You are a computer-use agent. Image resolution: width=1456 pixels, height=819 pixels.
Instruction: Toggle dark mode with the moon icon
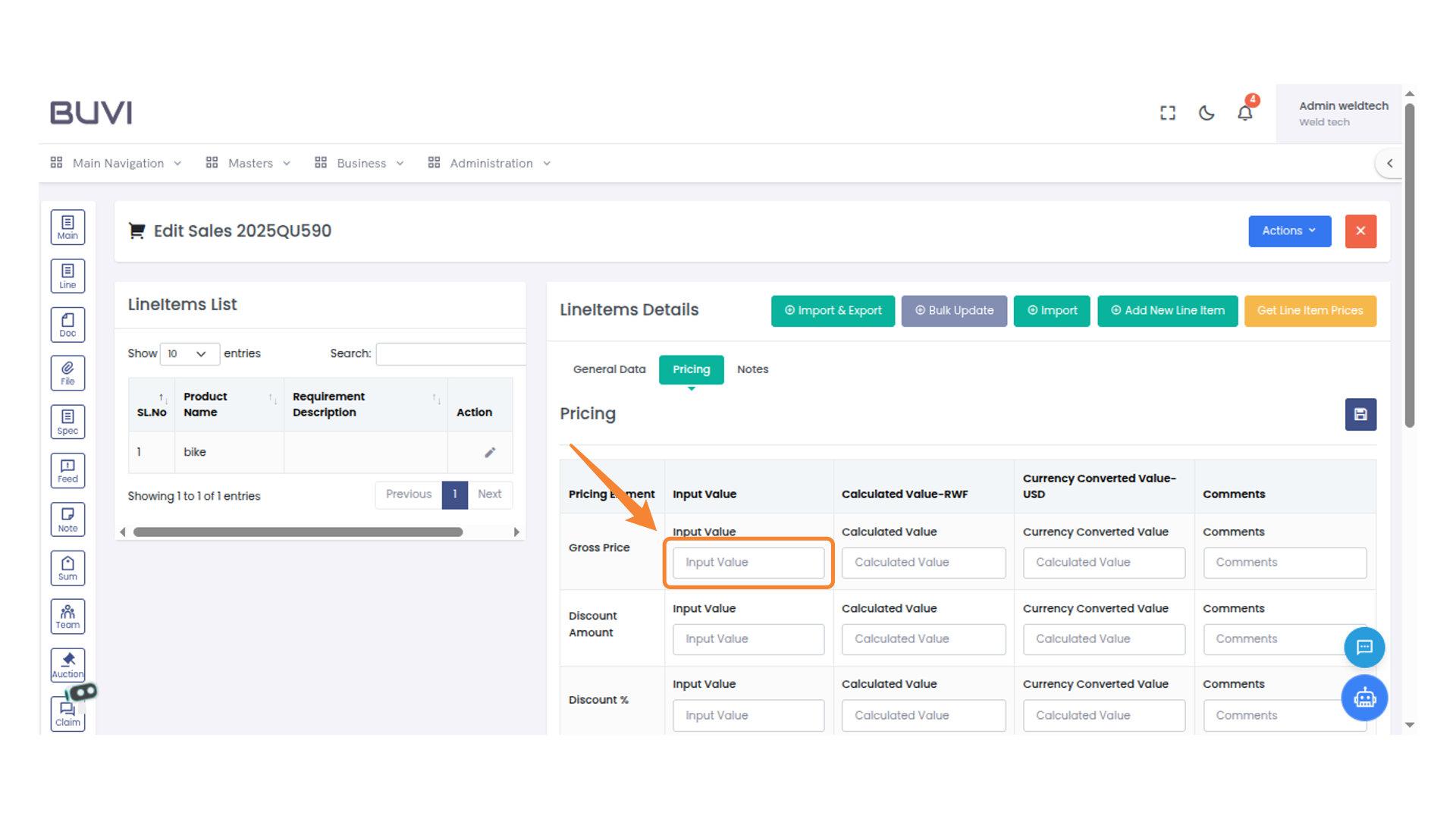pyautogui.click(x=1207, y=112)
